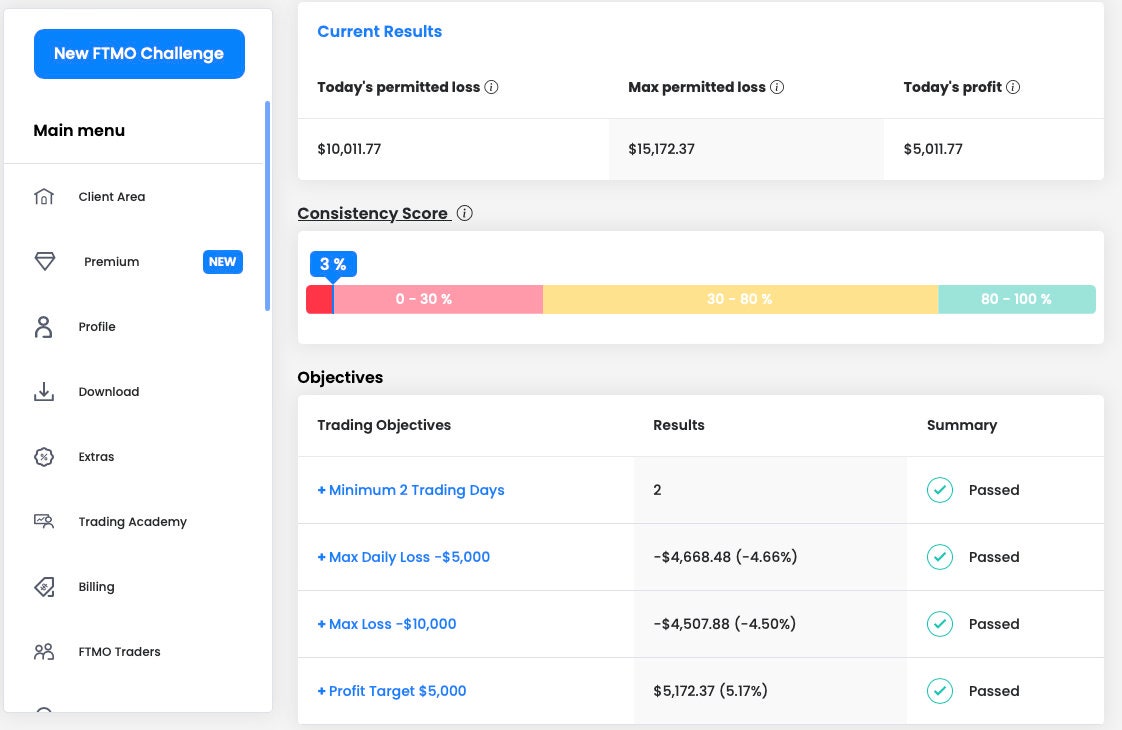Open Trading Academy menu item
Image resolution: width=1122 pixels, height=730 pixels.
pos(134,521)
